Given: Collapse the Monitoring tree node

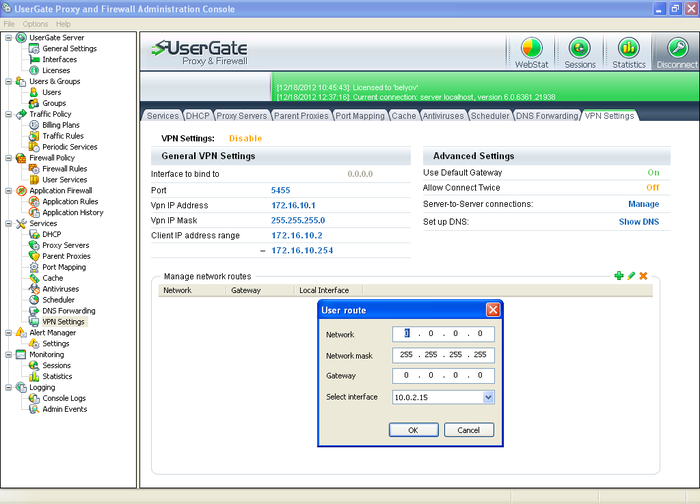Looking at the screenshot, I should tap(8, 355).
